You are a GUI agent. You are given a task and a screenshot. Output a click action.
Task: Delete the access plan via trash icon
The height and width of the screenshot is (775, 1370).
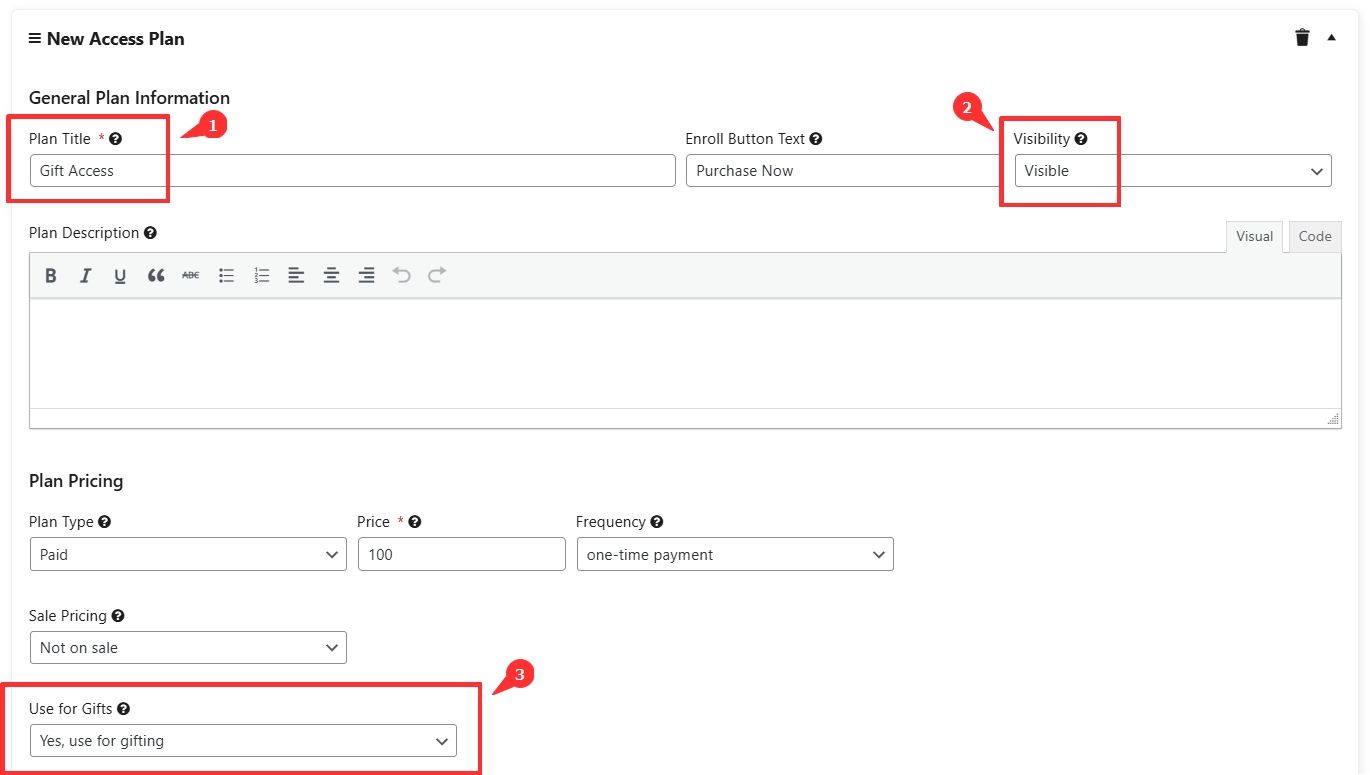tap(1302, 37)
